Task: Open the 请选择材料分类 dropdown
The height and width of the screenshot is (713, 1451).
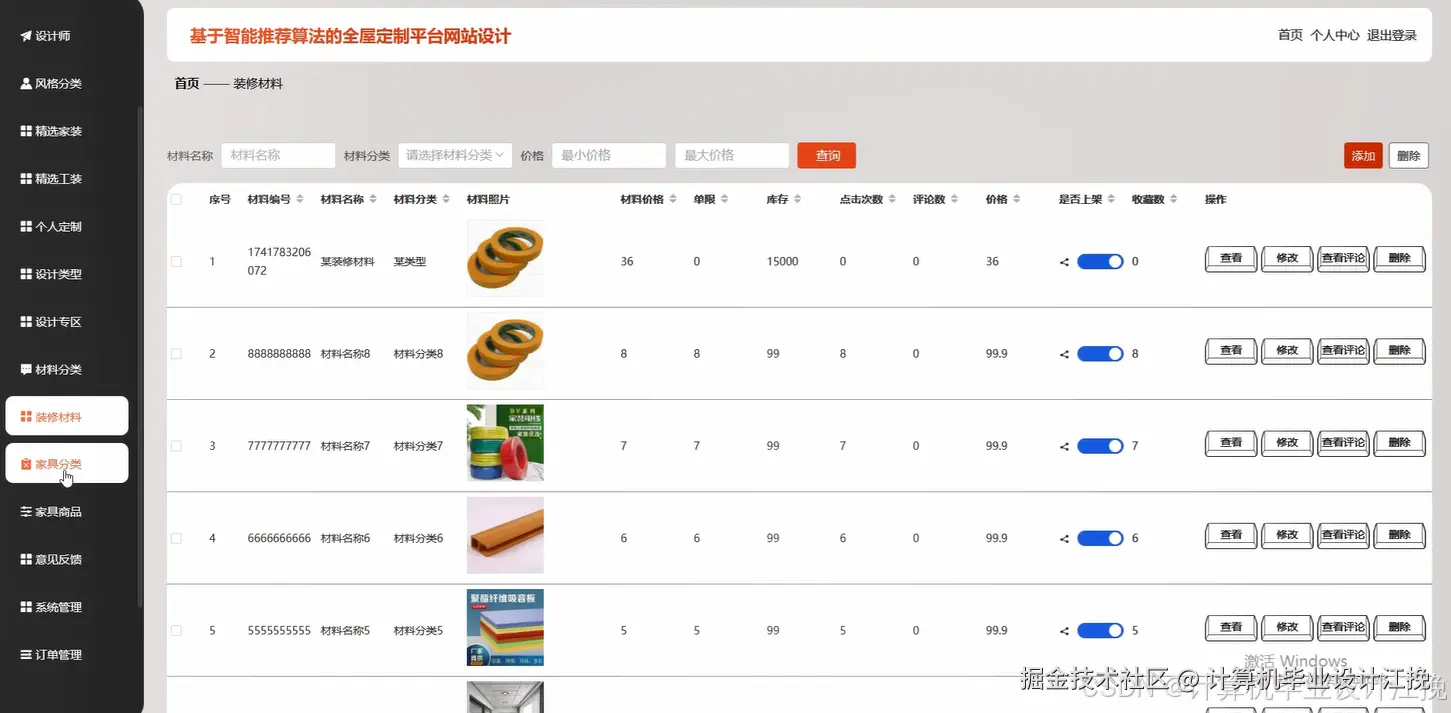Action: pyautogui.click(x=455, y=155)
